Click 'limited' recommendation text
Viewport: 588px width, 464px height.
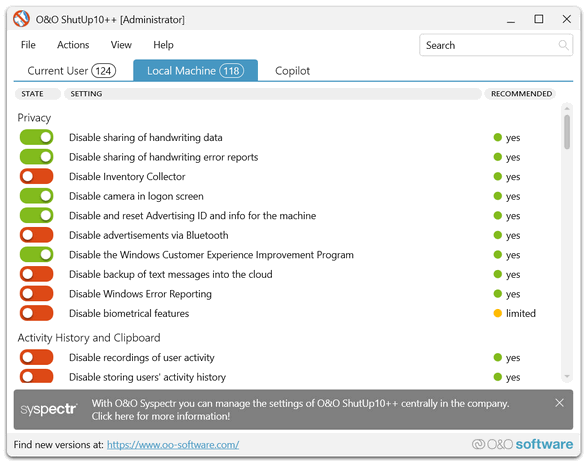tap(521, 313)
